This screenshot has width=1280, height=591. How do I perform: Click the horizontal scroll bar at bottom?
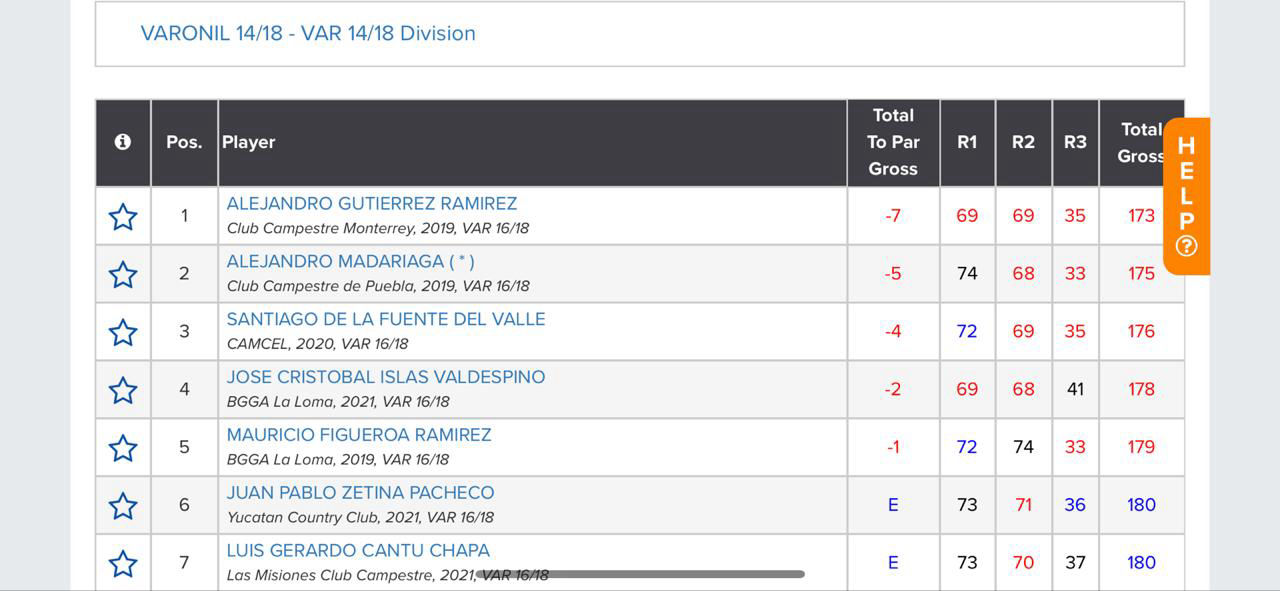tap(640, 574)
